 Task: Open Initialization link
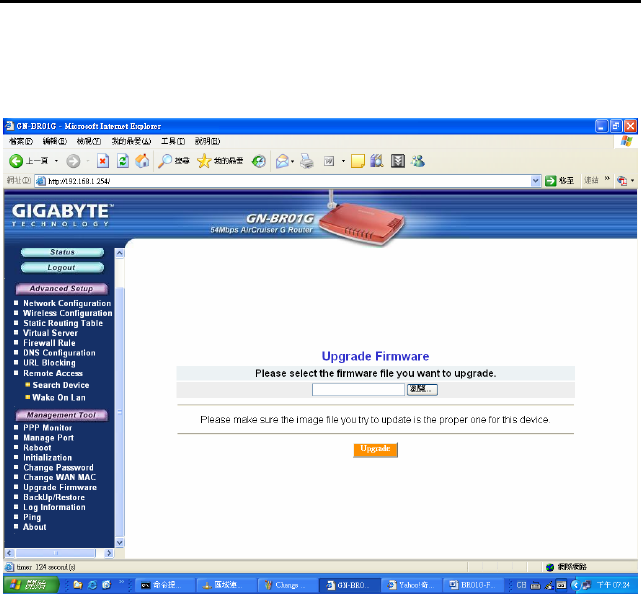[x=47, y=458]
